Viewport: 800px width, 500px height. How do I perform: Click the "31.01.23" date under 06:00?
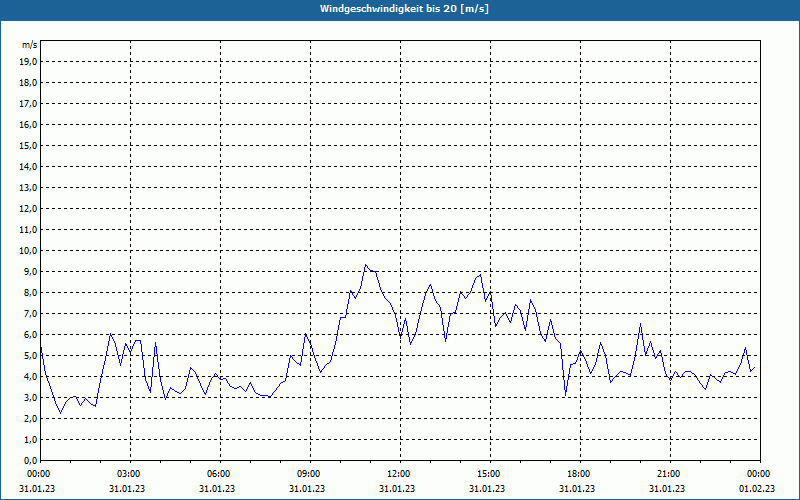(x=217, y=489)
